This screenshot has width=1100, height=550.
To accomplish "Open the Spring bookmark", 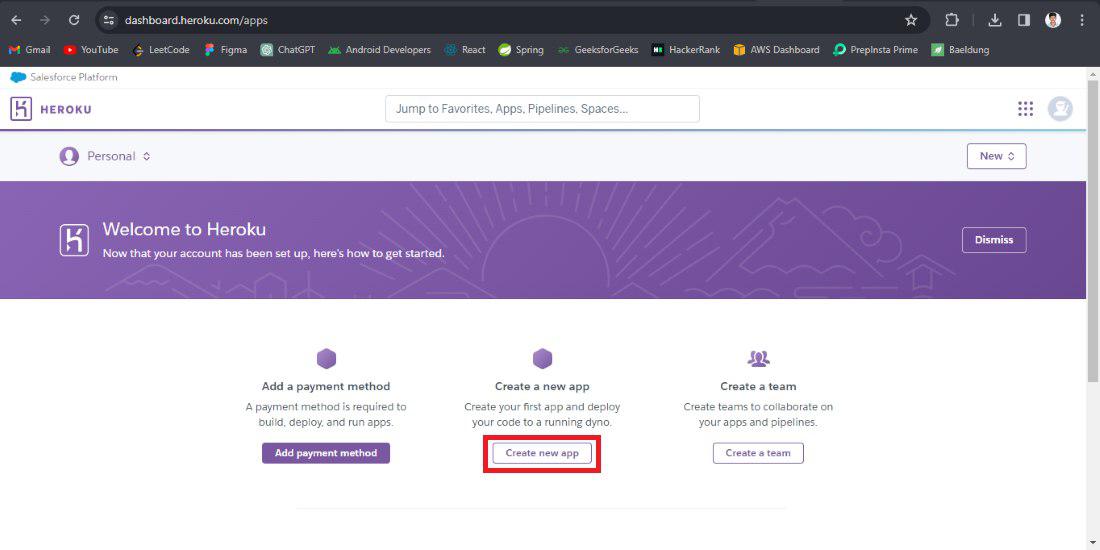I will click(x=521, y=50).
